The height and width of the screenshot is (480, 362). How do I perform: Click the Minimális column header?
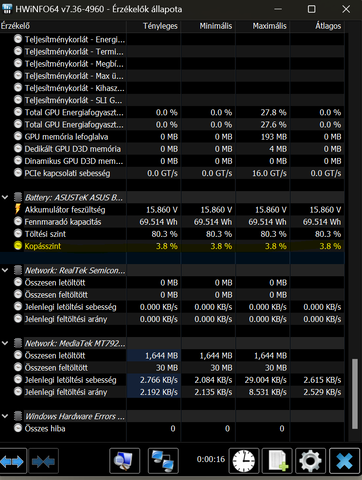(208, 26)
